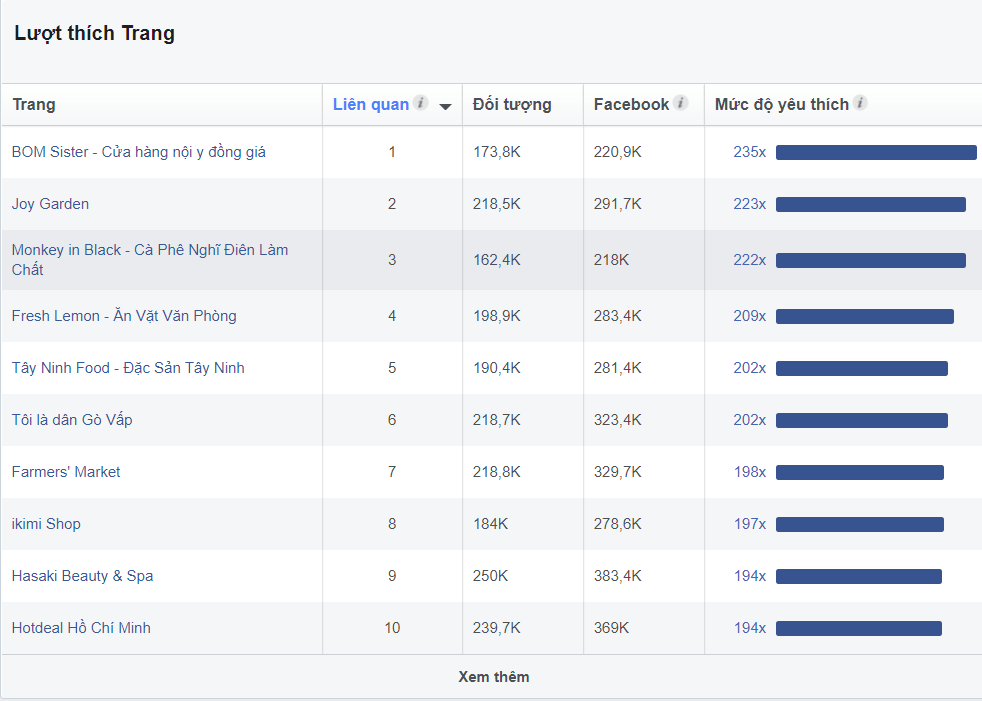
Task: Click Facebook value 283,4K
Action: (618, 316)
